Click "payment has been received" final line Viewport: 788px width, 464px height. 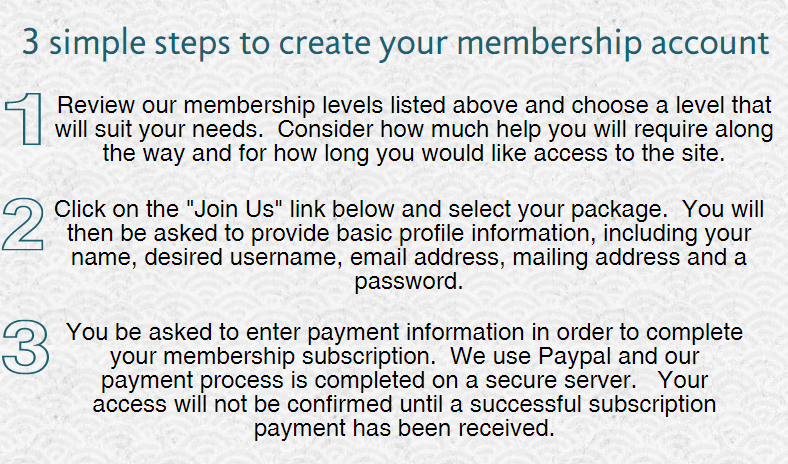tap(404, 429)
